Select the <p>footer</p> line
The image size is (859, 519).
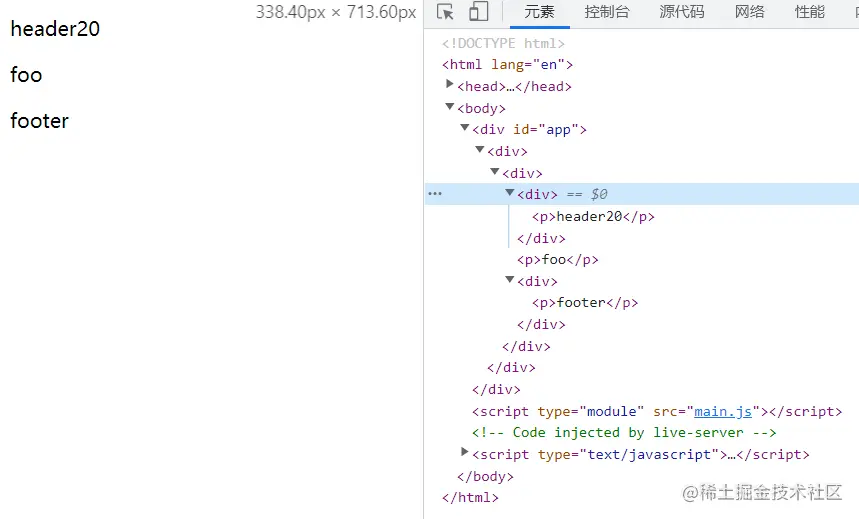[x=585, y=303]
